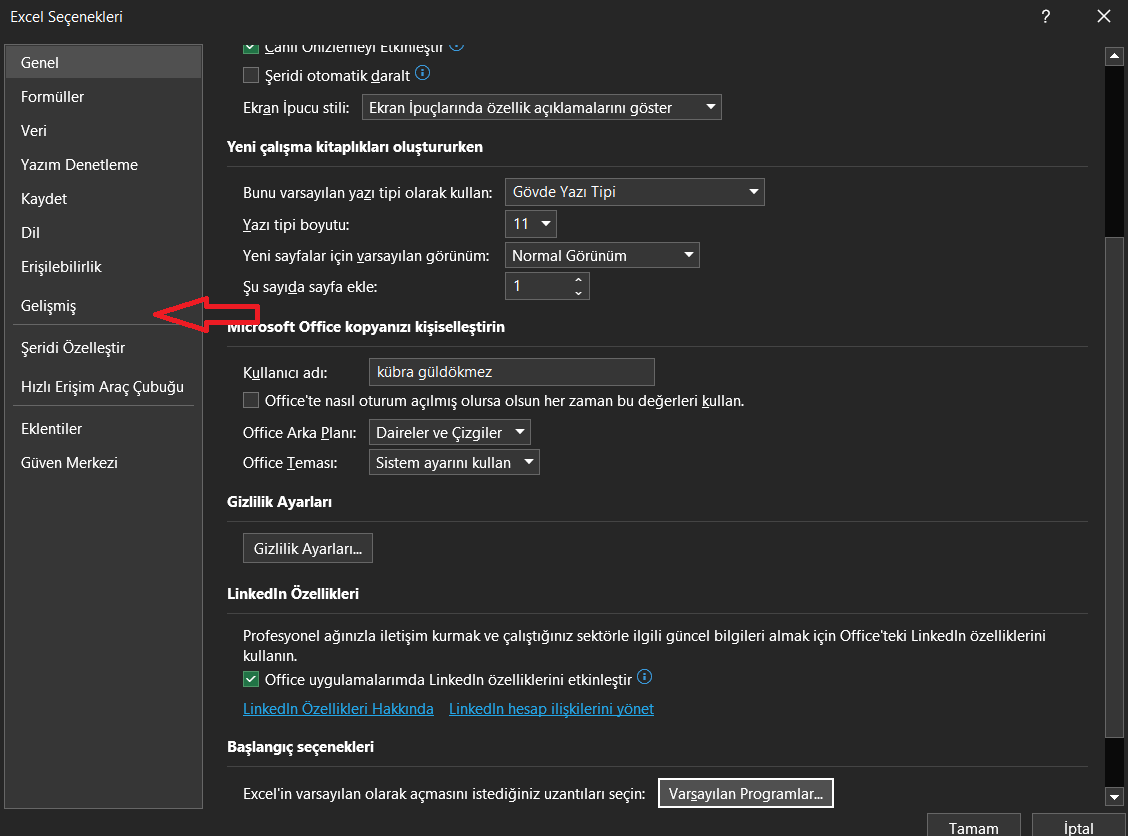This screenshot has width=1128, height=836.
Task: Check Office'te her zaman bu değerleri kullan
Action: [x=251, y=400]
